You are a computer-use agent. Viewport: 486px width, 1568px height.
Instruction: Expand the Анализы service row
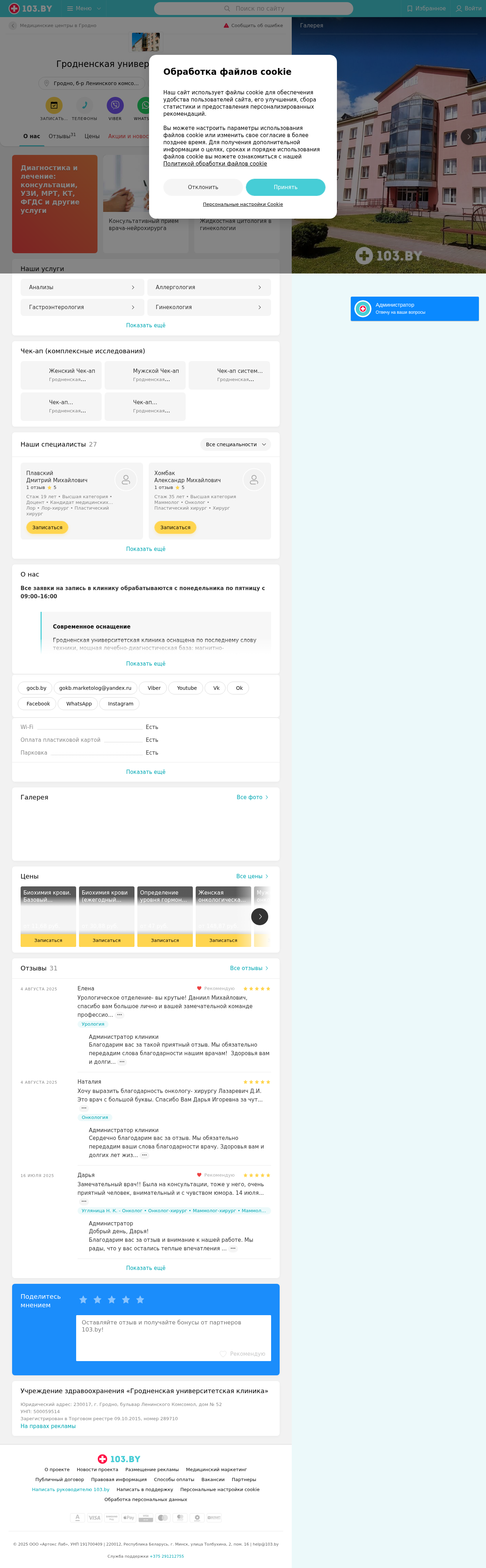pyautogui.click(x=82, y=287)
